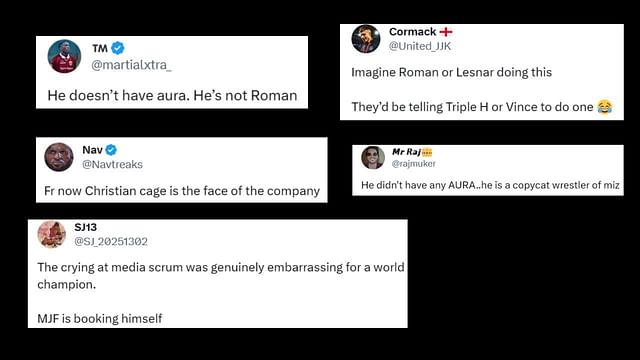This screenshot has height=360, width=640.
Task: Click the Christian cage tweet text
Action: [x=182, y=191]
